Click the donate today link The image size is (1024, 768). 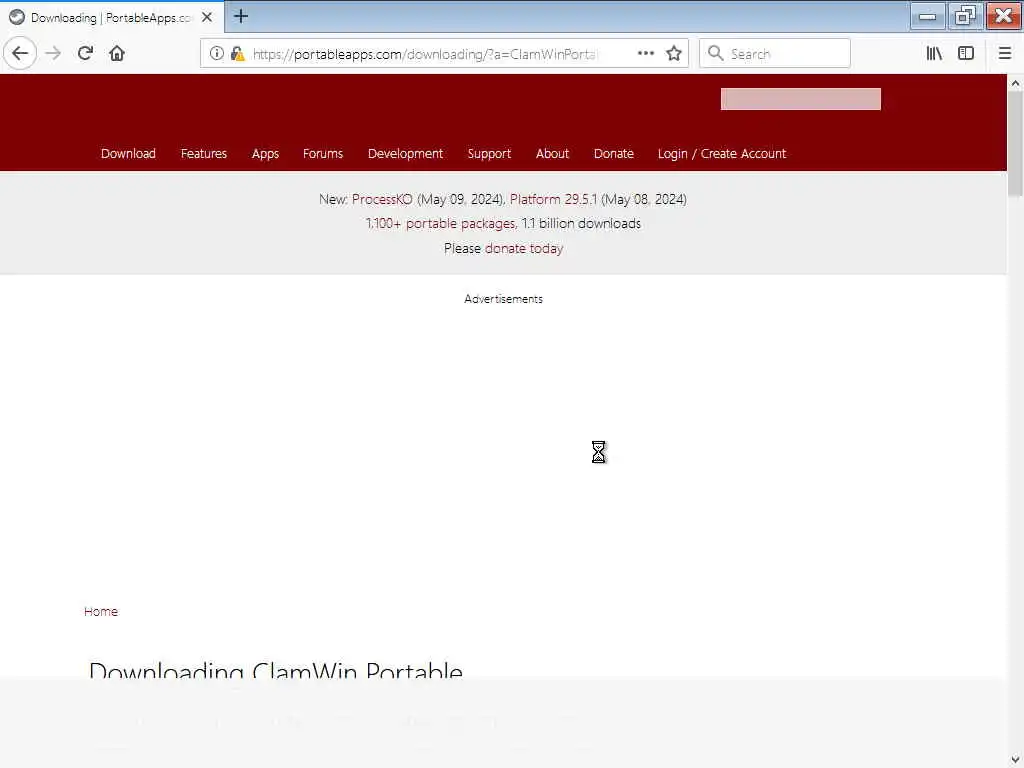pos(524,248)
